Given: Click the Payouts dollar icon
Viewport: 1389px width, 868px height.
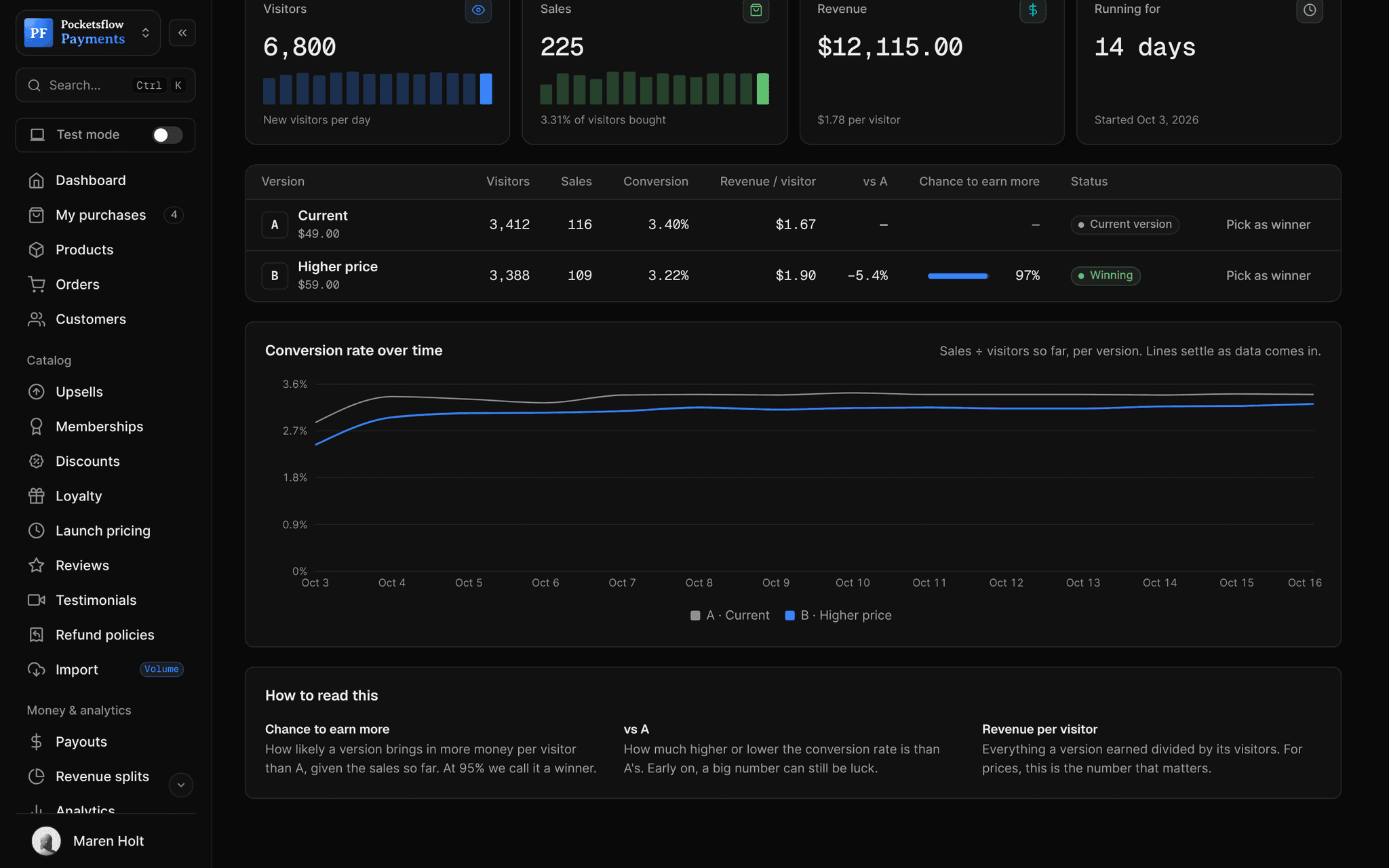Looking at the screenshot, I should tap(37, 742).
